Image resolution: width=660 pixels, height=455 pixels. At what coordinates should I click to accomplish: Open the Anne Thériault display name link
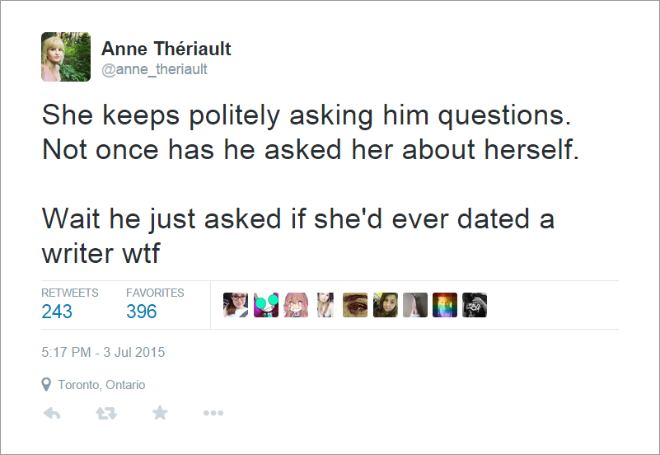[x=166, y=48]
